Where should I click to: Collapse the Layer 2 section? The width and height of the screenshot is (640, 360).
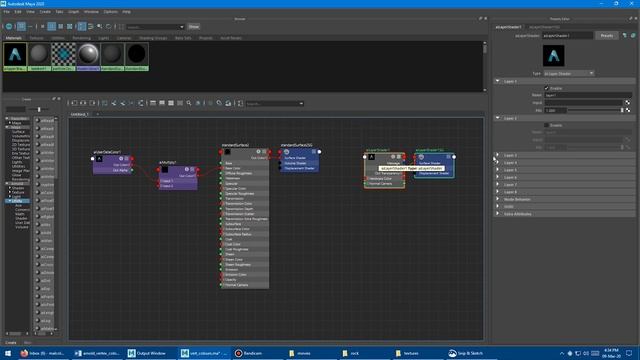(498, 118)
